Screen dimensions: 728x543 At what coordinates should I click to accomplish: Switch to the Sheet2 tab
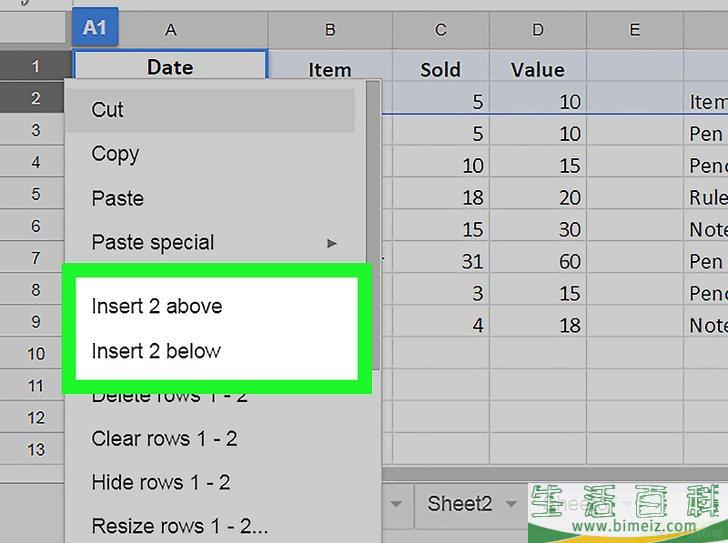[x=460, y=503]
